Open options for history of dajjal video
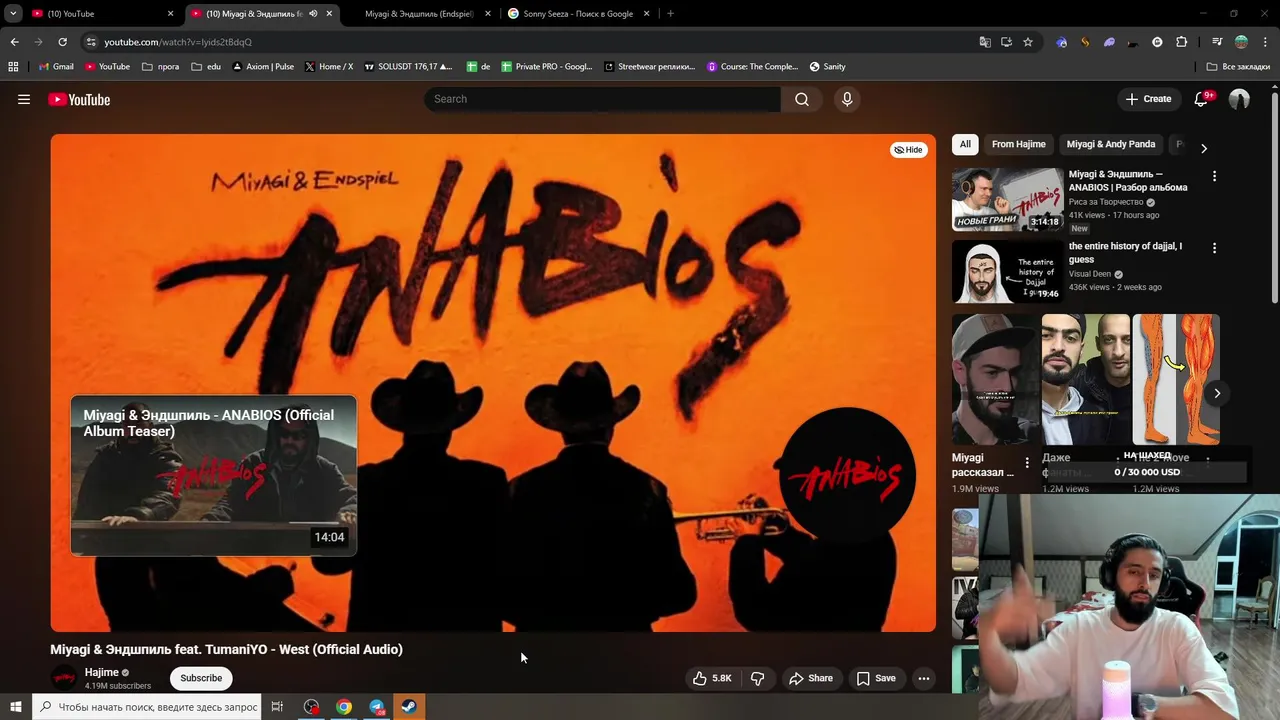Viewport: 1280px width, 720px height. [x=1214, y=248]
